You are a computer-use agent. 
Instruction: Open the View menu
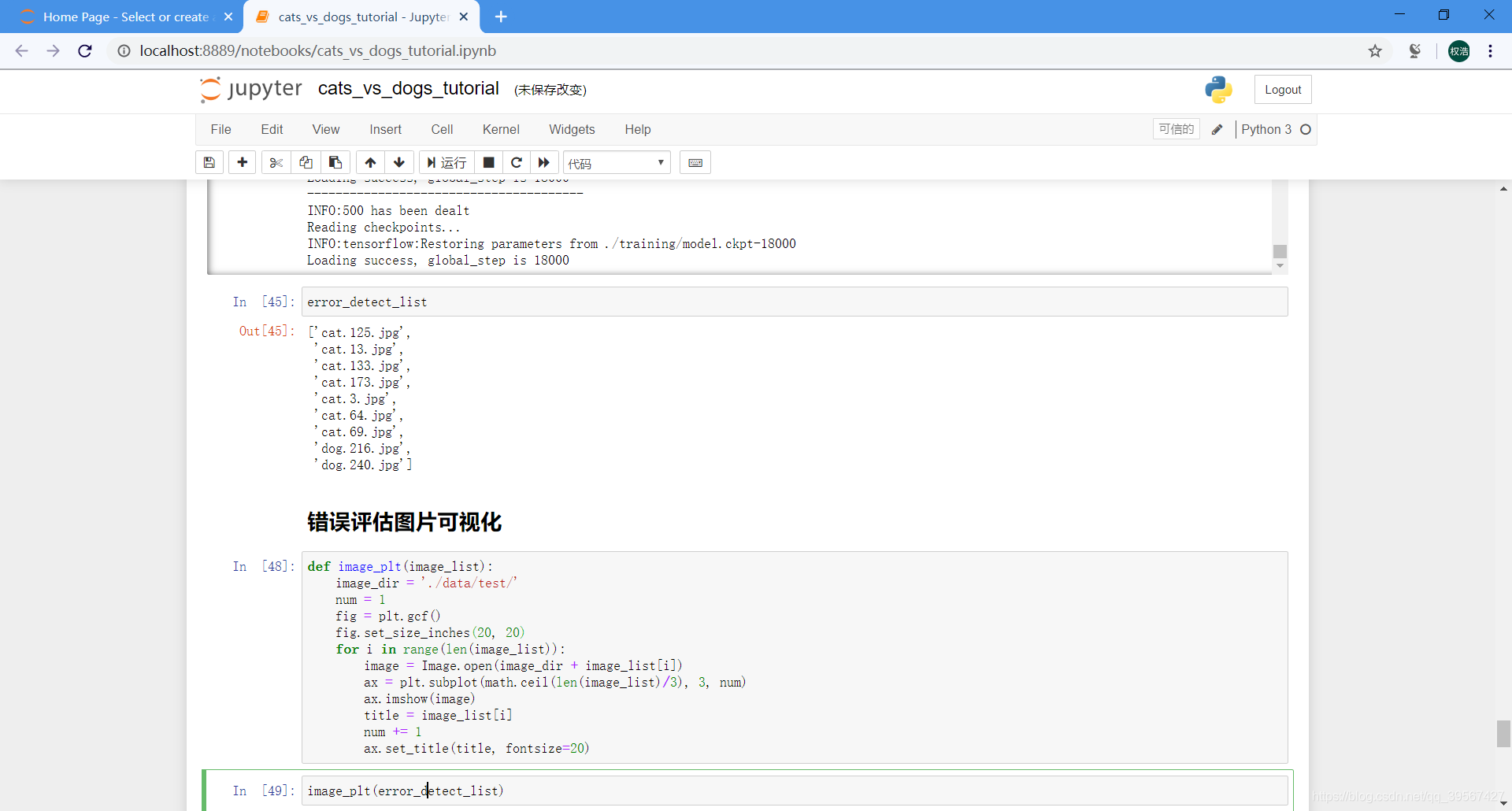[325, 129]
